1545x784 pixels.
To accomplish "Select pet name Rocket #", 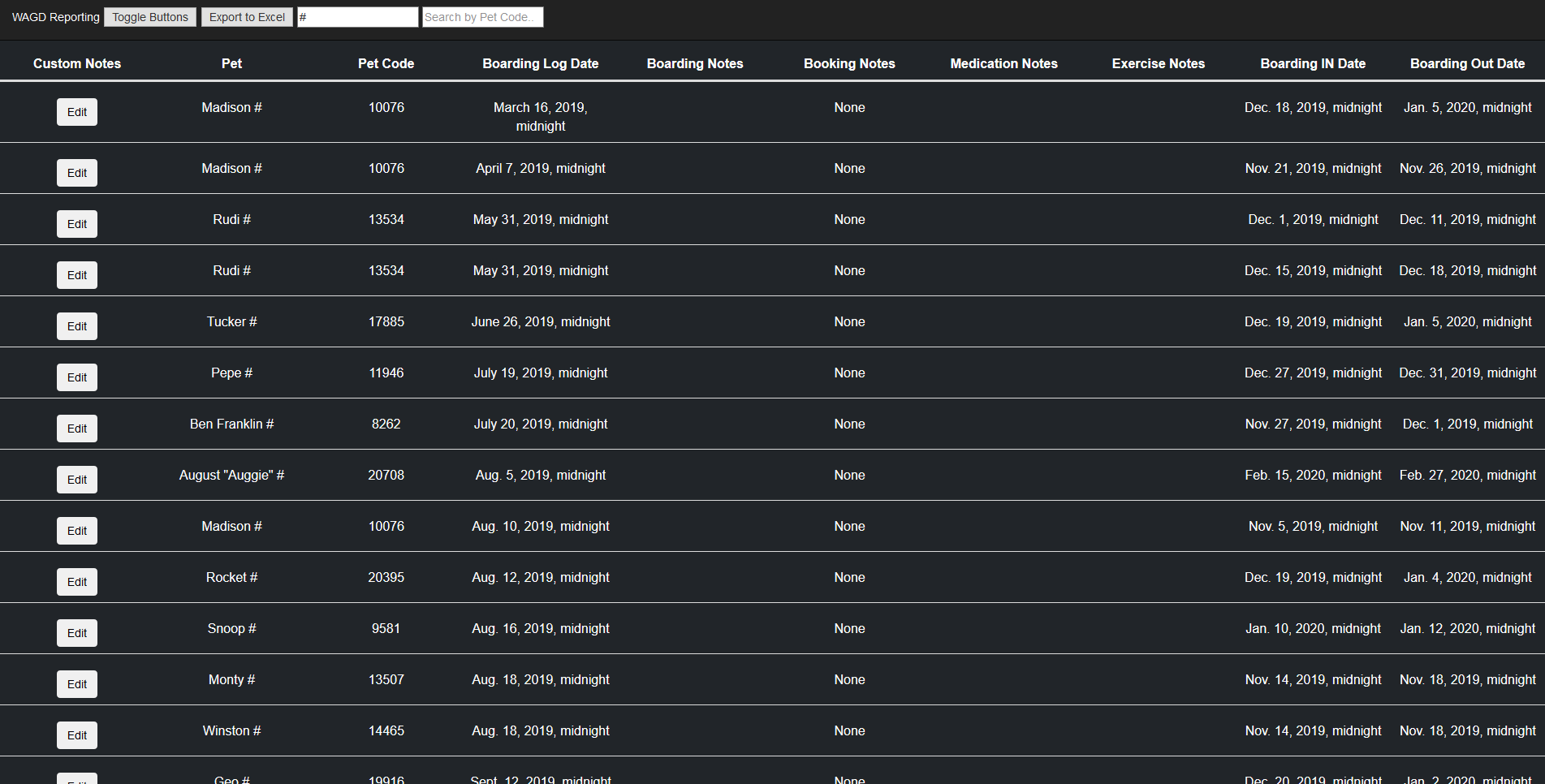I will point(231,577).
